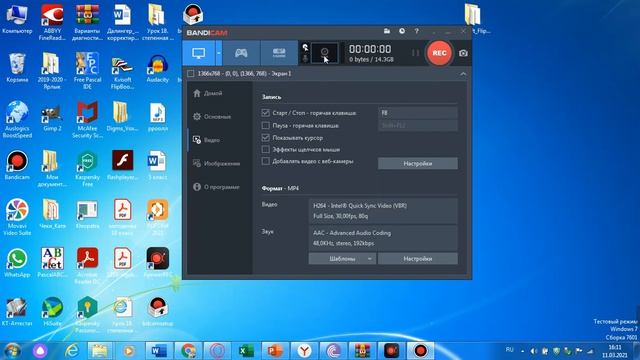The image size is (640, 360).
Task: Open Настройки button in Запись section
Action: 418,163
